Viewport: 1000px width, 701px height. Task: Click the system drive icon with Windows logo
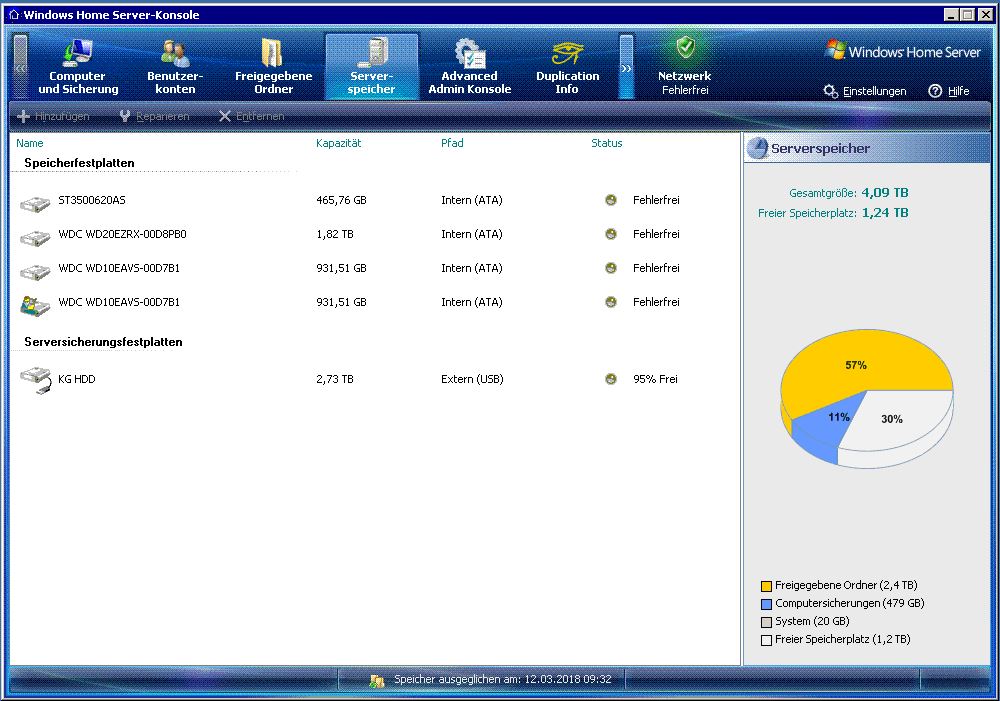[x=35, y=304]
